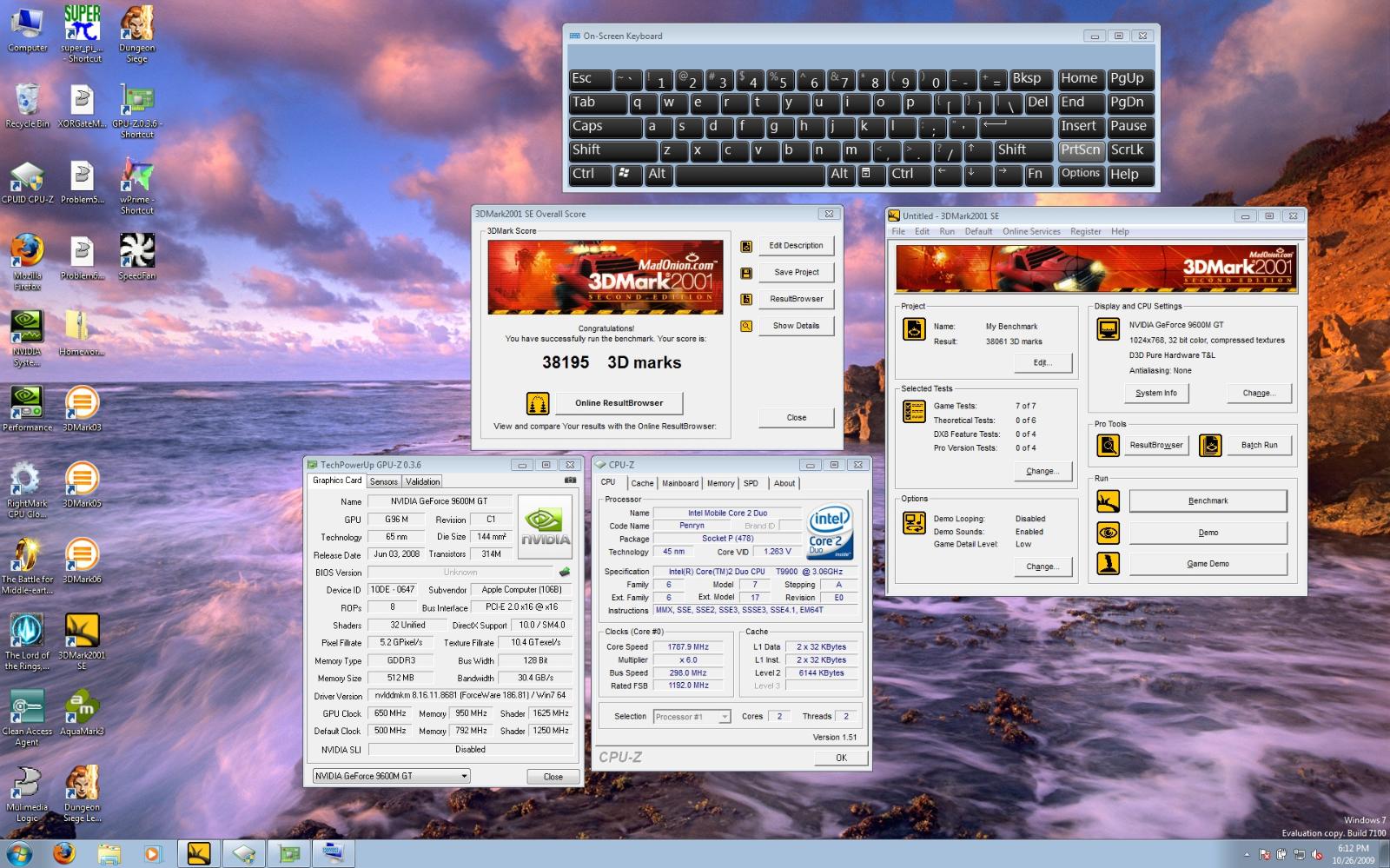The width and height of the screenshot is (1390, 868).
Task: Click the Windows Explorer taskbar icon
Action: pos(109,853)
